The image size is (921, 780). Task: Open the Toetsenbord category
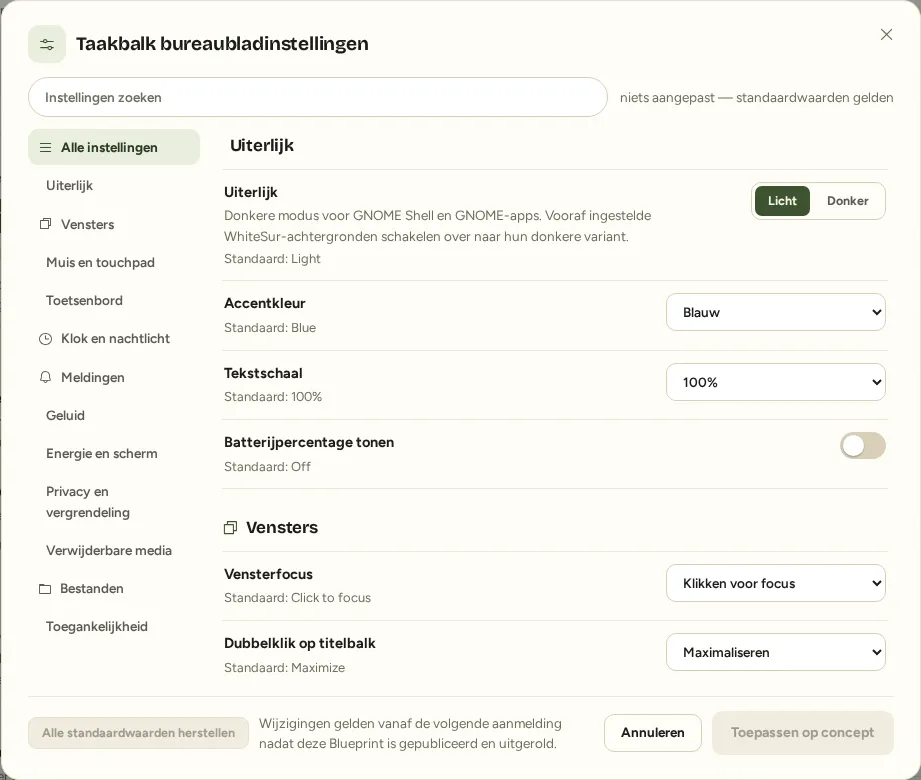84,301
